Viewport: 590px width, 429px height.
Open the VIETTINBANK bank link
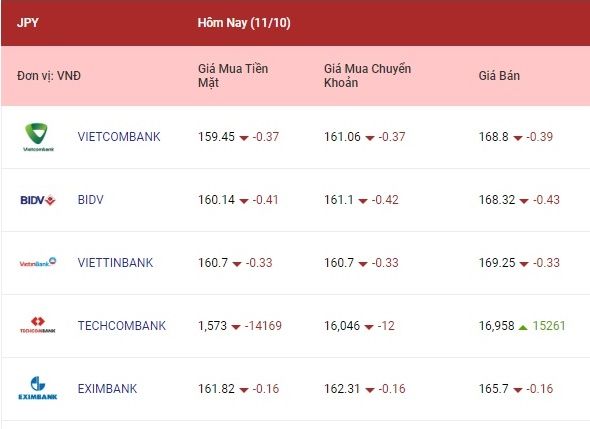[116, 262]
